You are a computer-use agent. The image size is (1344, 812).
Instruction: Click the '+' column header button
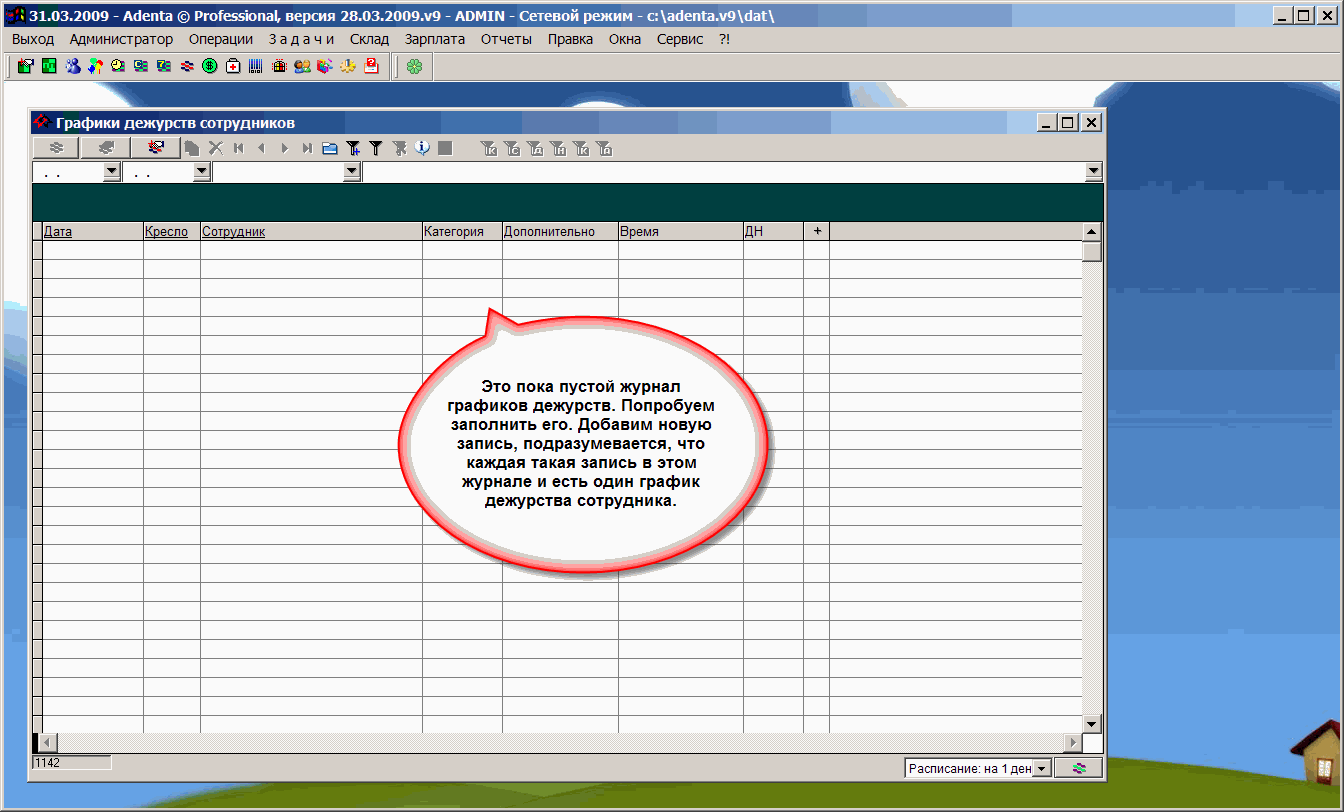tap(816, 231)
